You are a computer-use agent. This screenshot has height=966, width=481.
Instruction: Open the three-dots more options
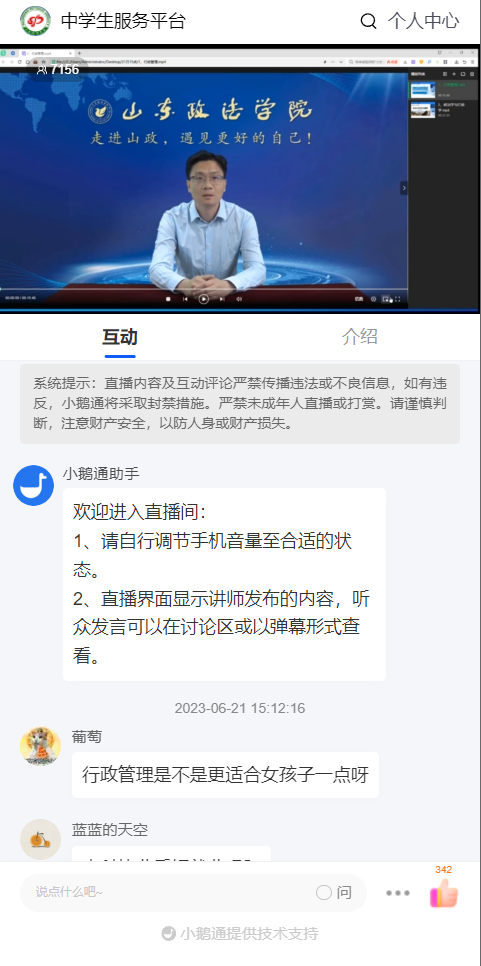(x=398, y=893)
